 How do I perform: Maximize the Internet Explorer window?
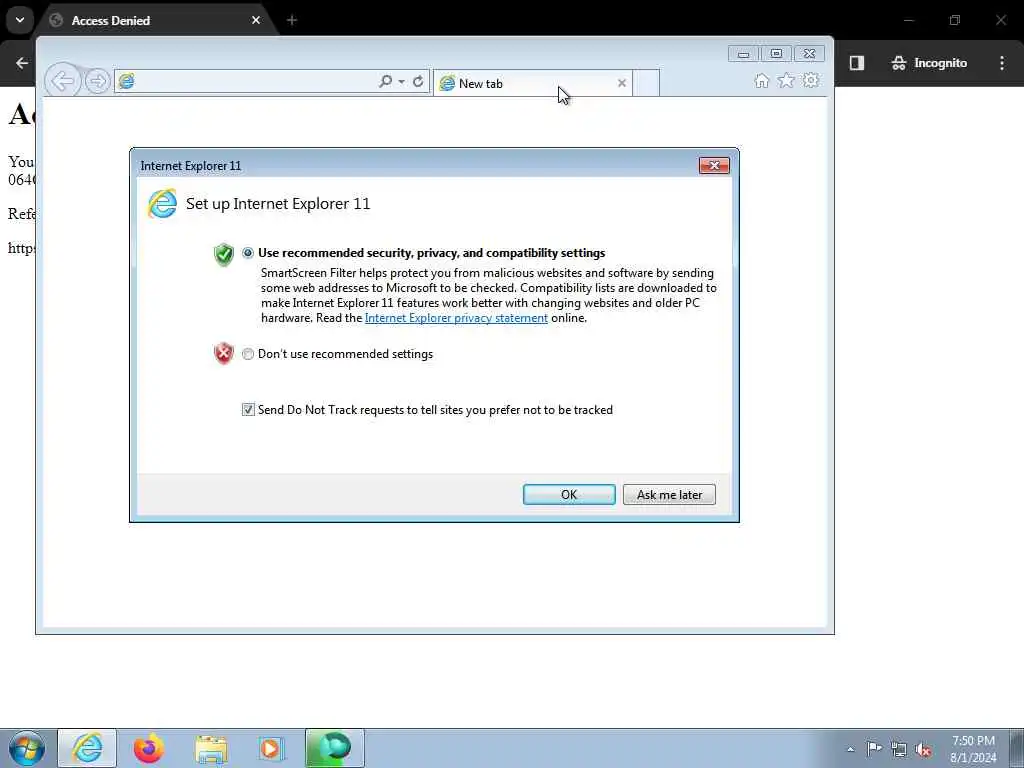point(776,54)
